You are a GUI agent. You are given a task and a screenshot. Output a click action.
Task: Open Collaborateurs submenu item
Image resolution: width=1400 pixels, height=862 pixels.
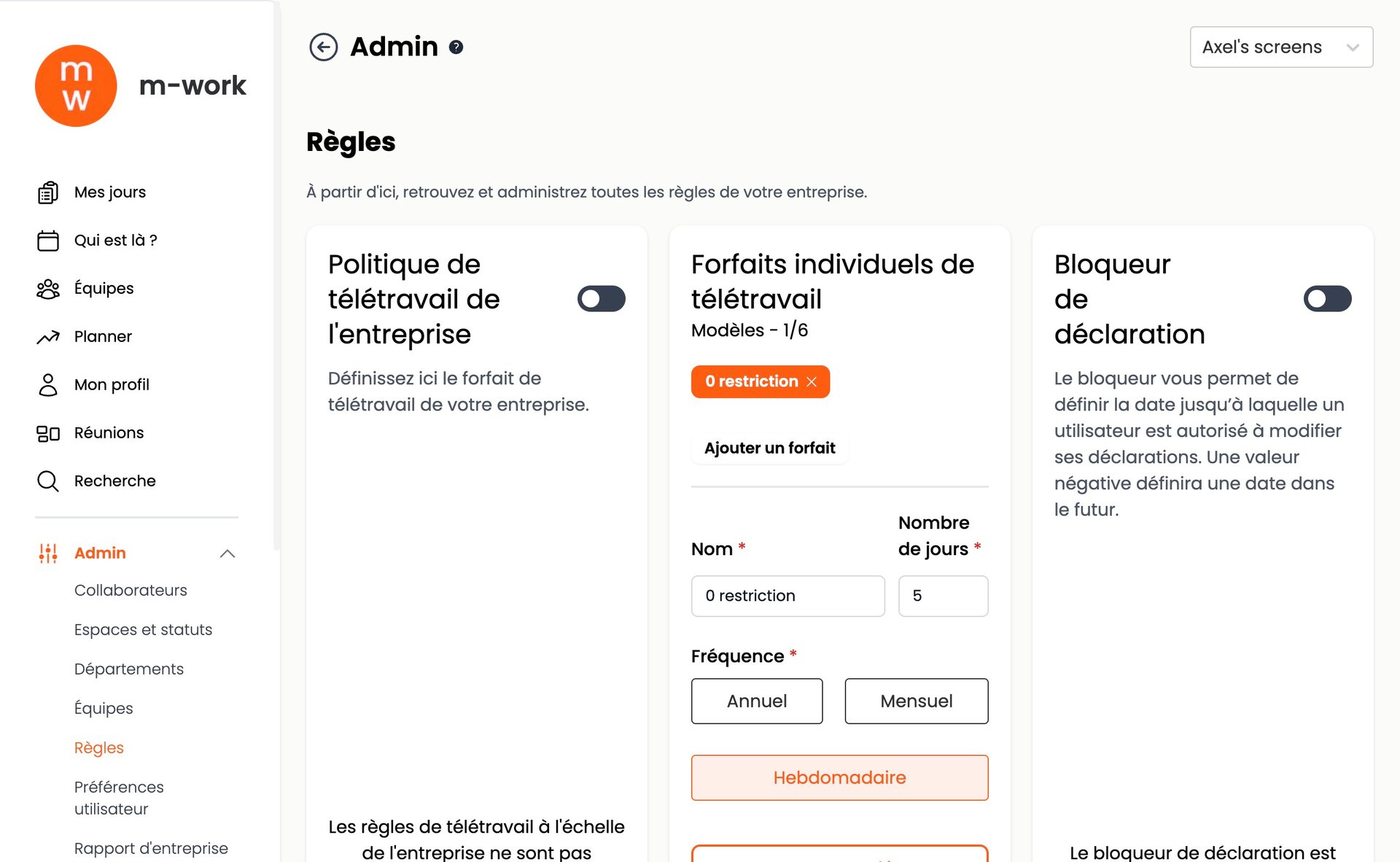(x=131, y=590)
